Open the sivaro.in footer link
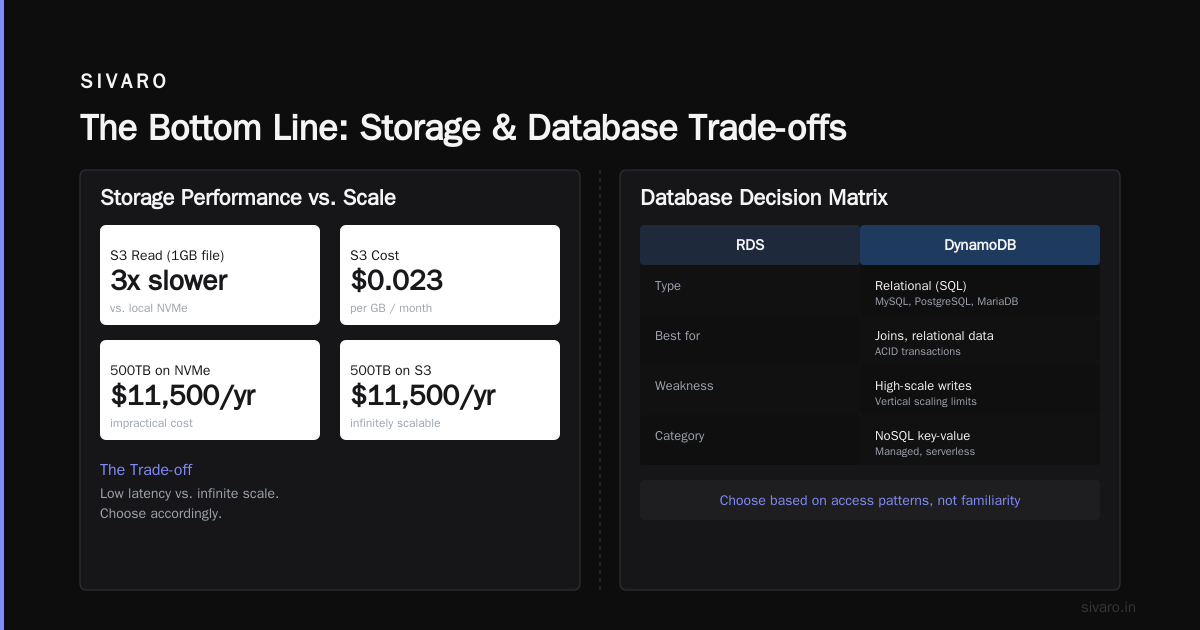This screenshot has height=630, width=1200. pyautogui.click(x=1108, y=607)
